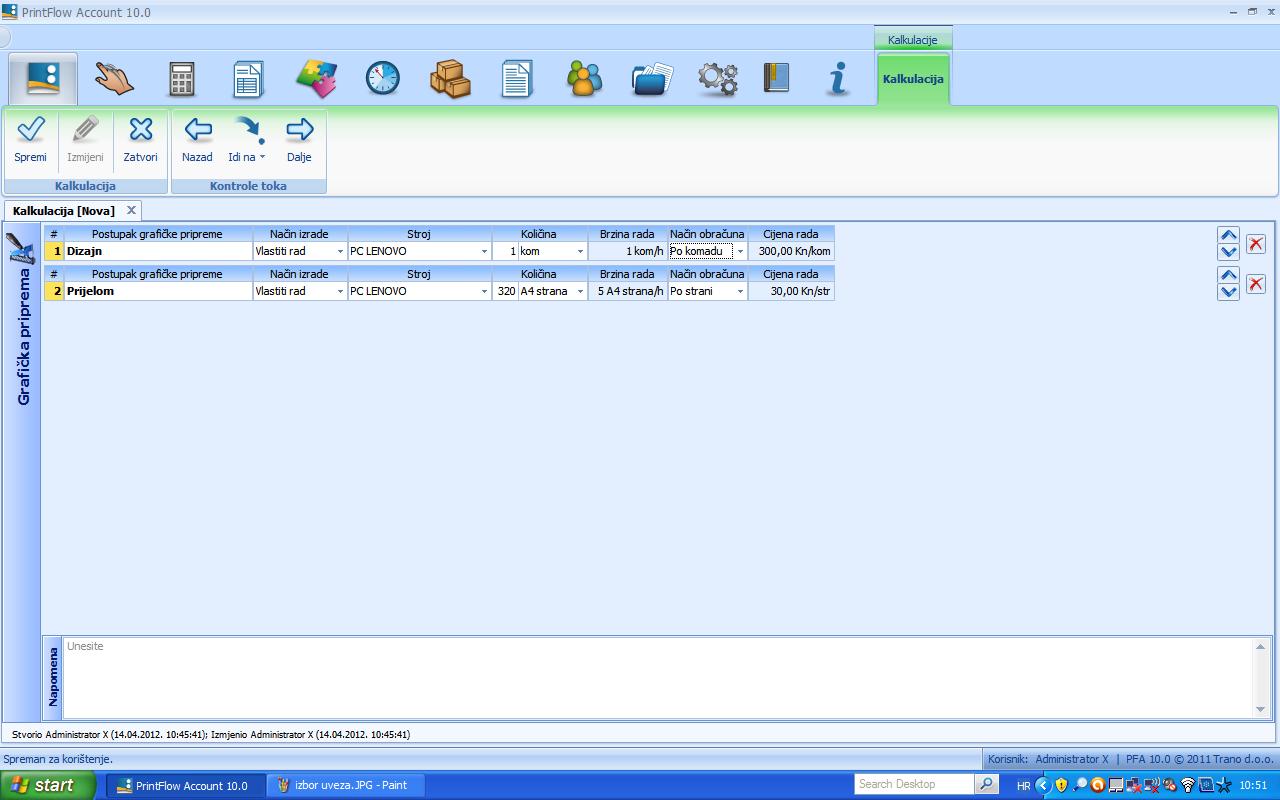Expand Način obračuna dropdown showing Po strani
Screen dimensions: 1280x800
point(740,292)
